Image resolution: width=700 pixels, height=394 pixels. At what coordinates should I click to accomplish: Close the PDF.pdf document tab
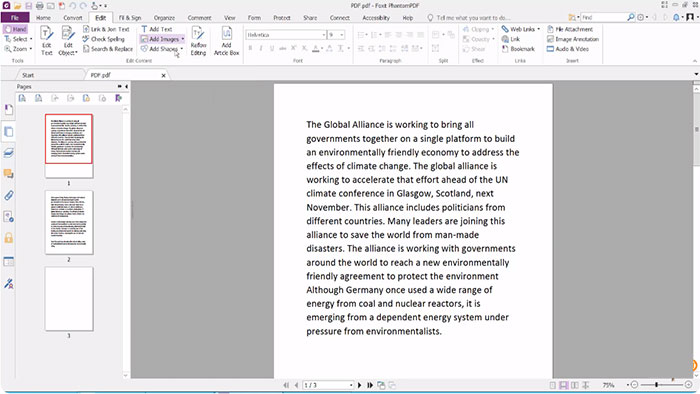163,75
